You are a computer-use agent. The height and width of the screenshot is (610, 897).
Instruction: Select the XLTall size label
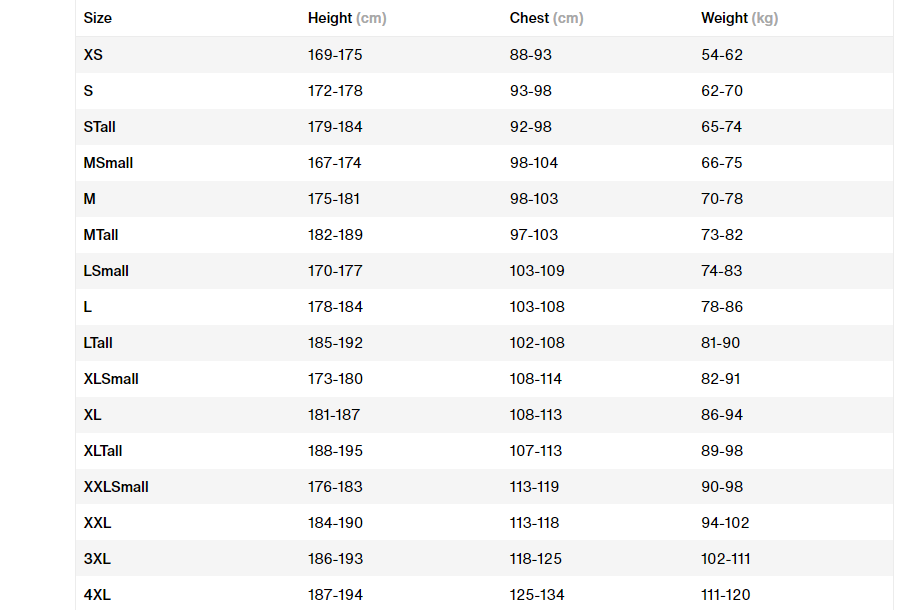click(103, 451)
